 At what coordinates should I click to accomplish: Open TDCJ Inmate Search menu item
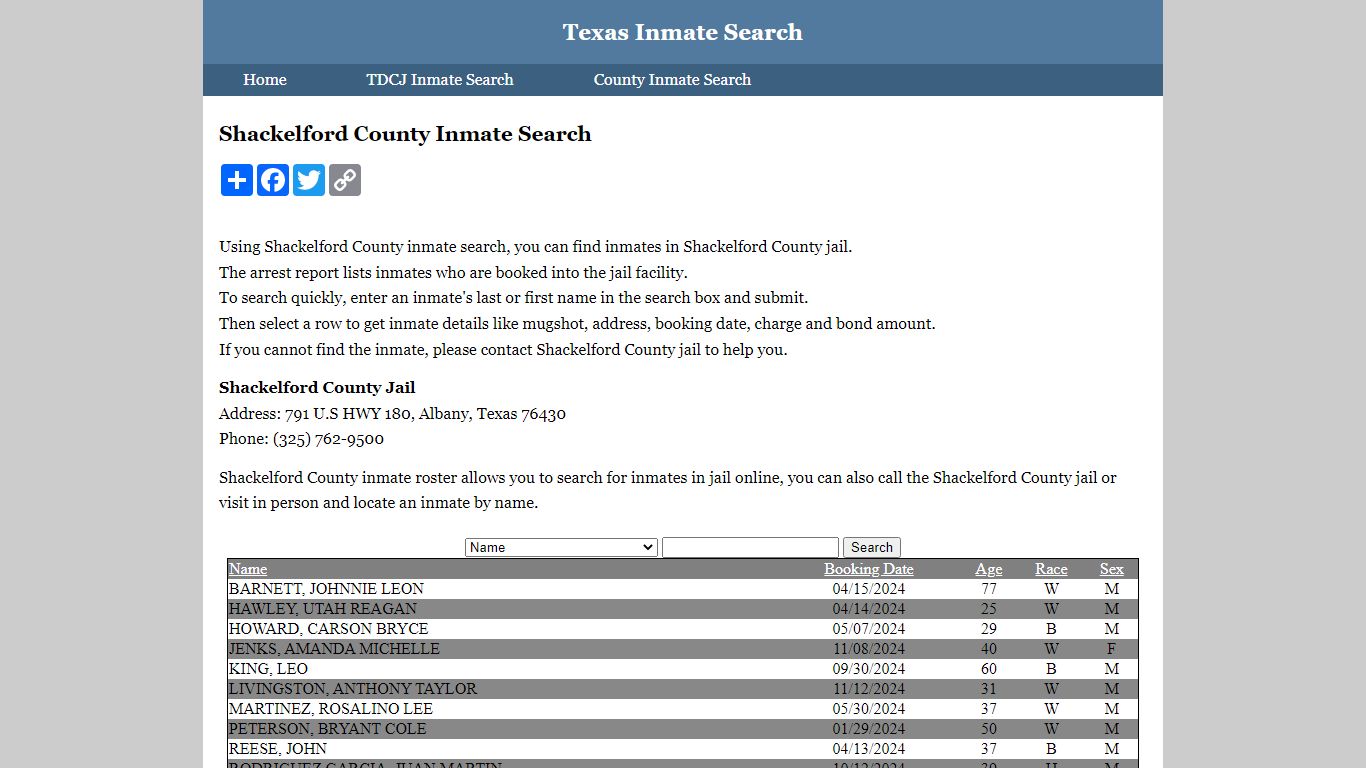click(x=440, y=80)
